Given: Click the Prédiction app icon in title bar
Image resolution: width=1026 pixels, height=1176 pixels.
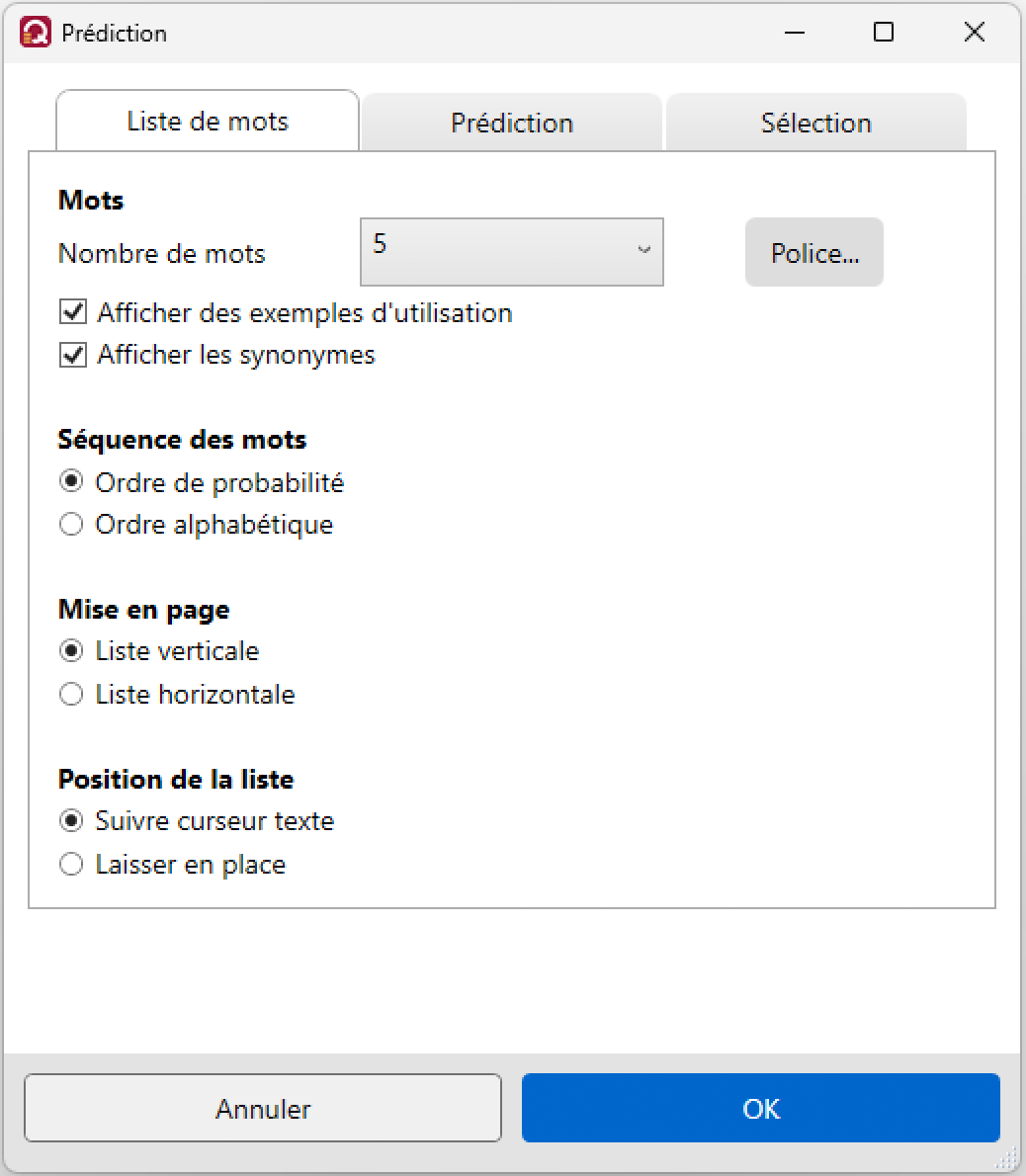Looking at the screenshot, I should pyautogui.click(x=36, y=33).
